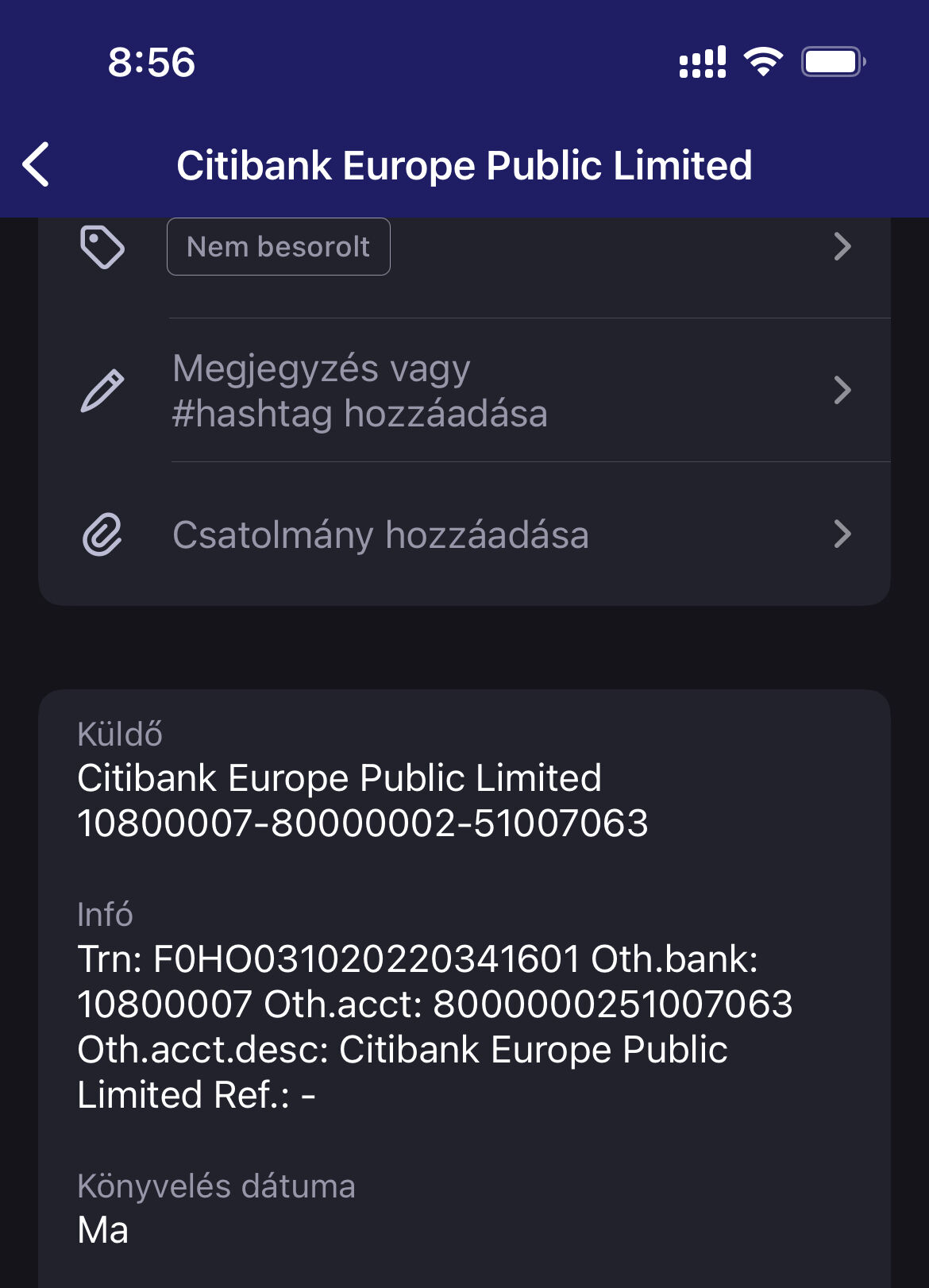Image resolution: width=929 pixels, height=1288 pixels.
Task: Open attachment row chevron
Action: (842, 534)
